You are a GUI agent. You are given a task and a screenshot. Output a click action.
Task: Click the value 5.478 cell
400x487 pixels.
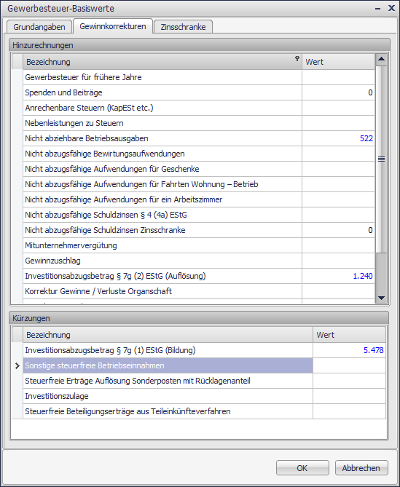click(x=349, y=350)
